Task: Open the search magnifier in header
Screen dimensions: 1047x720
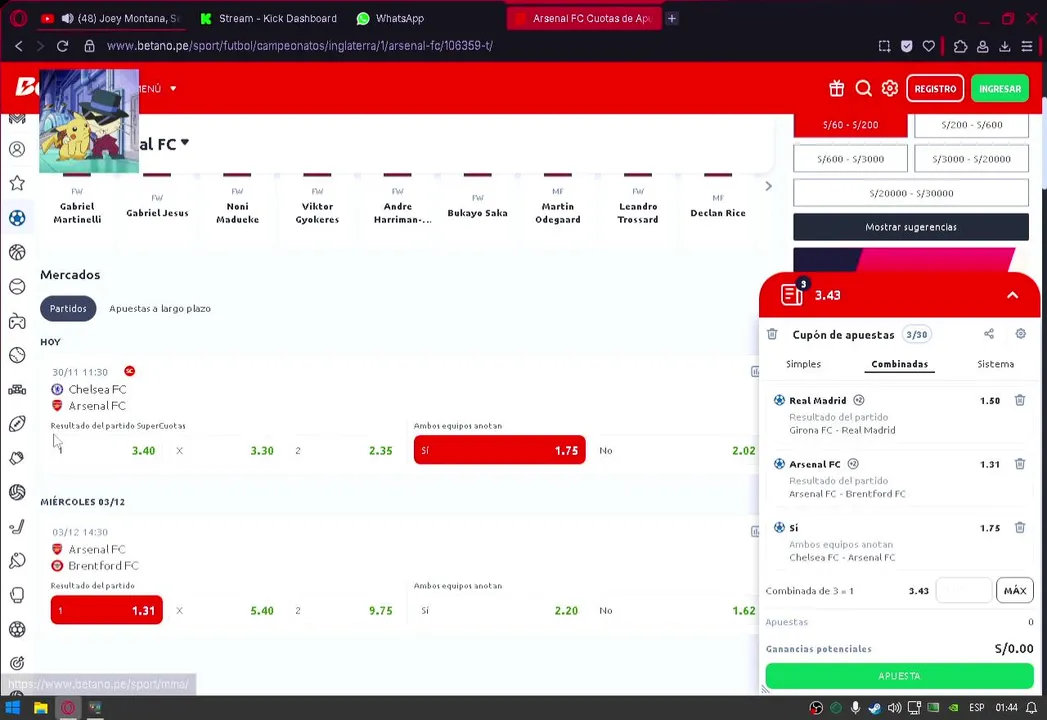Action: (x=863, y=88)
